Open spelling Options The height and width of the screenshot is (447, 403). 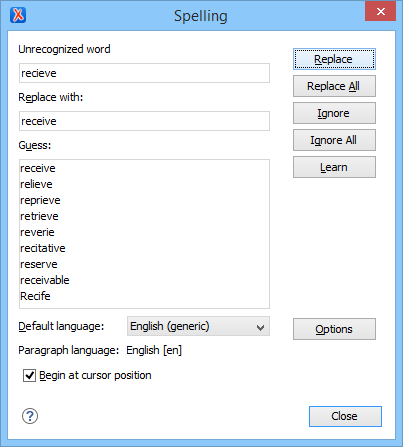(334, 329)
